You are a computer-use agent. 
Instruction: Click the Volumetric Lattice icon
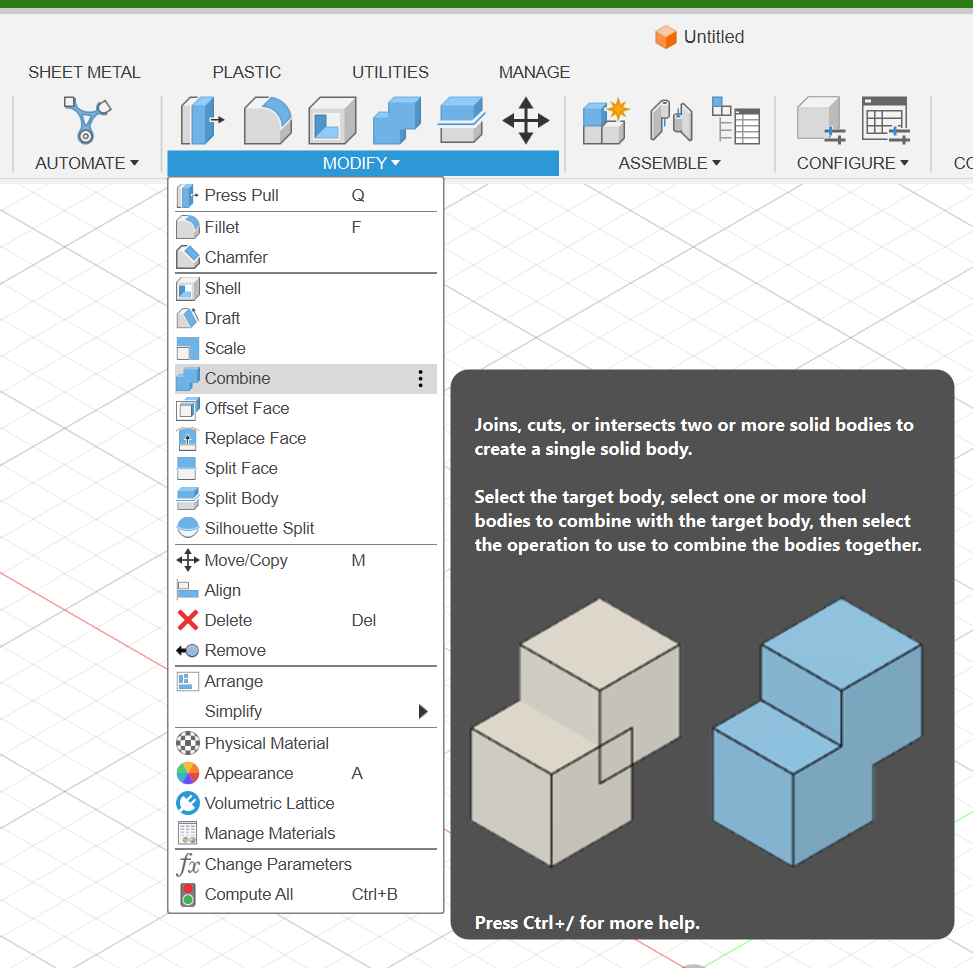(189, 803)
